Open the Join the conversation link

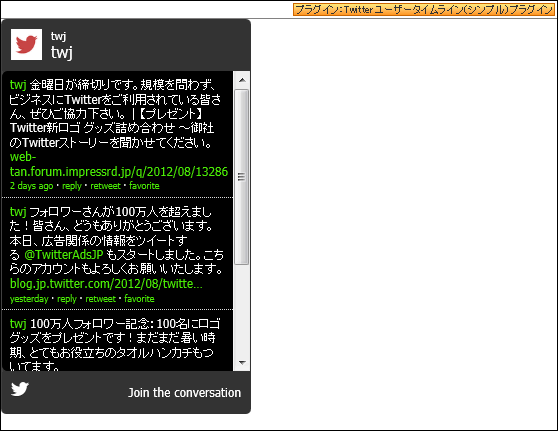coord(184,393)
